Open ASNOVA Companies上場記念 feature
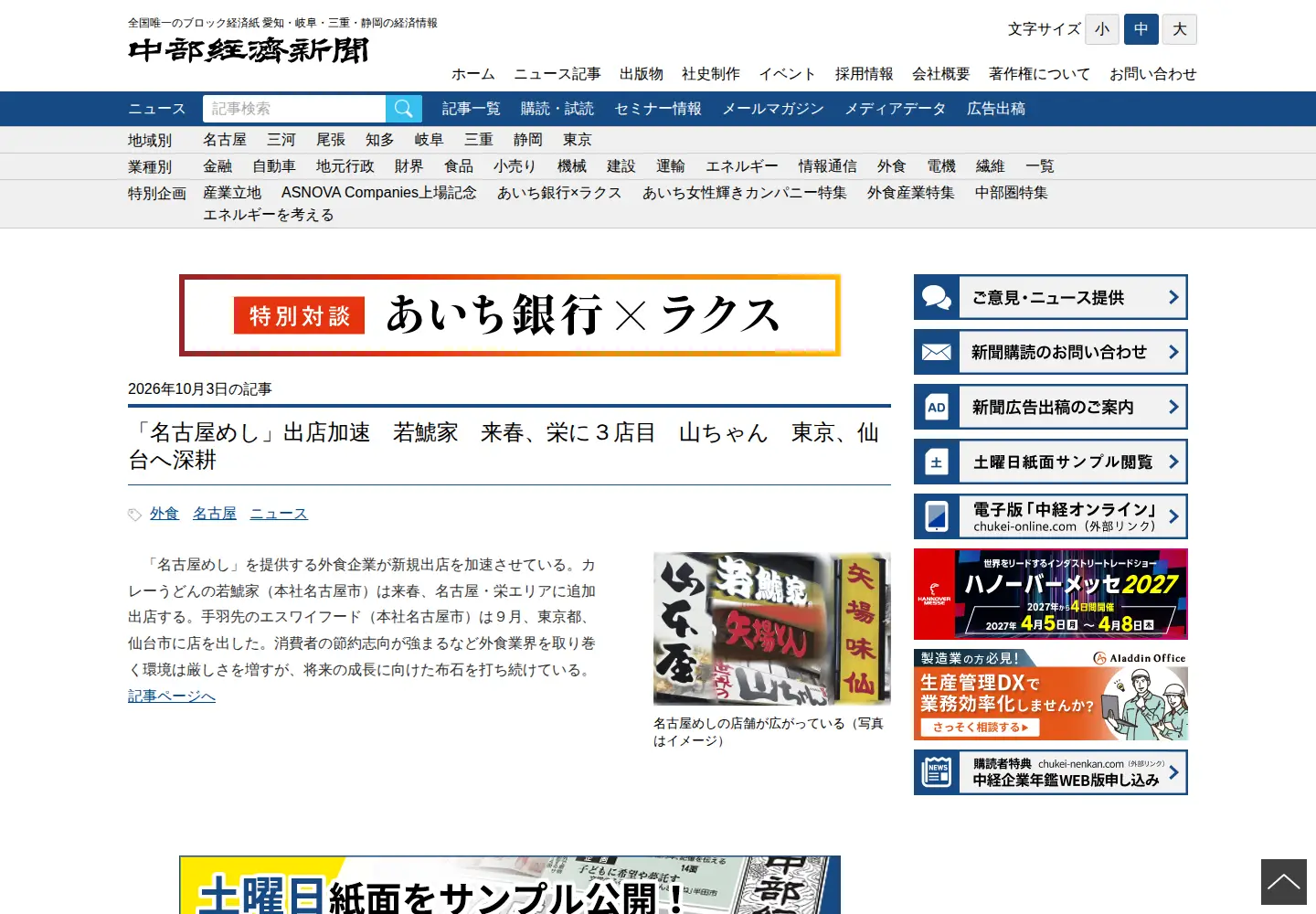This screenshot has height=914, width=1316. (x=379, y=193)
